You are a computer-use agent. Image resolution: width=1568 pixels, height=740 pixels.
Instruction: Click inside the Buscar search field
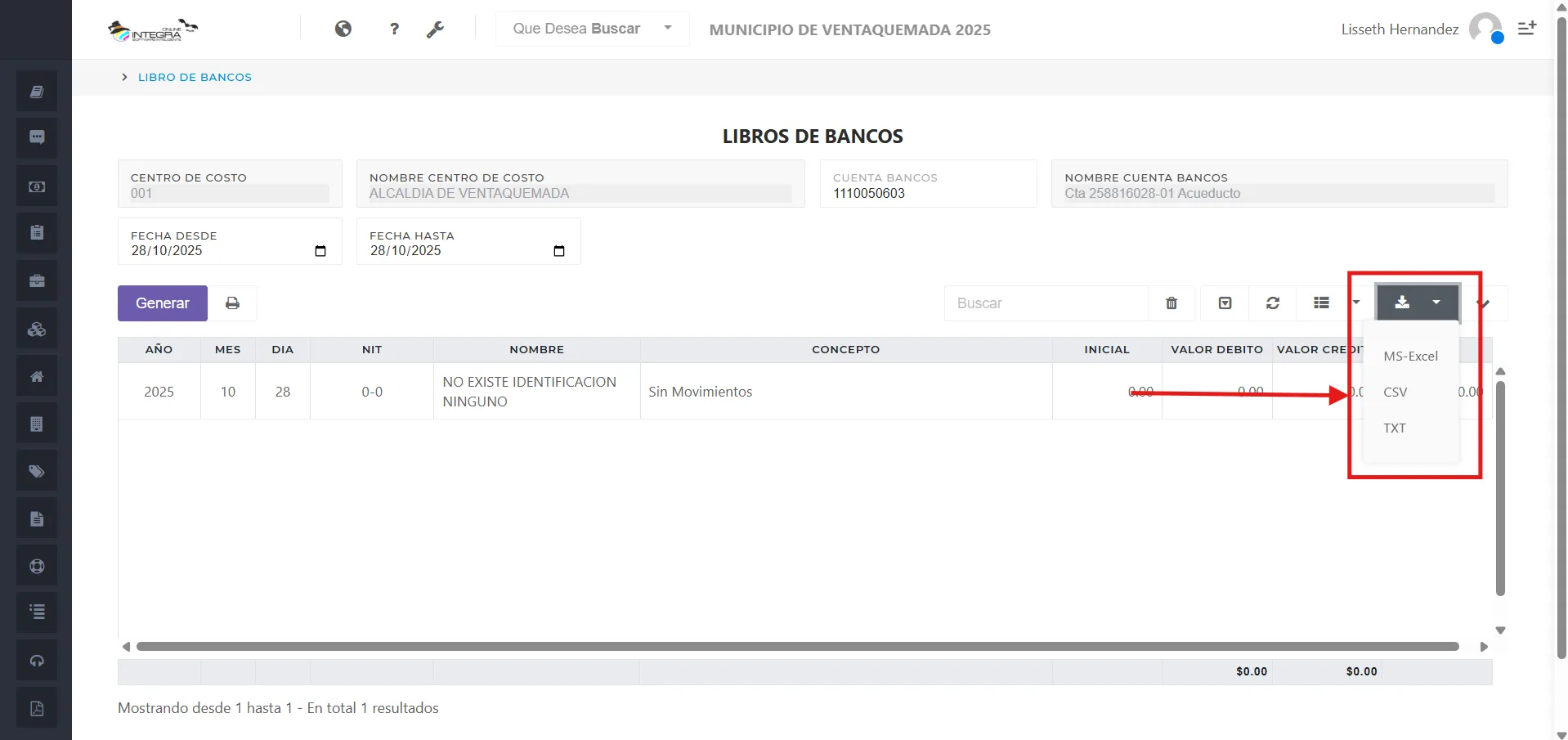pyautogui.click(x=1046, y=303)
